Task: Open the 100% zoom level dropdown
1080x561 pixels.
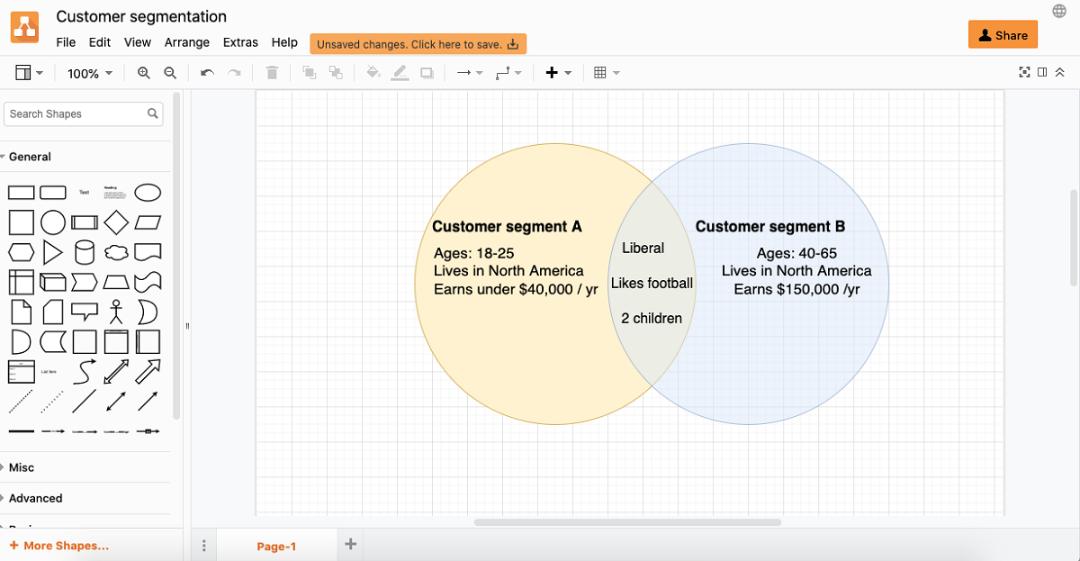Action: pyautogui.click(x=89, y=73)
